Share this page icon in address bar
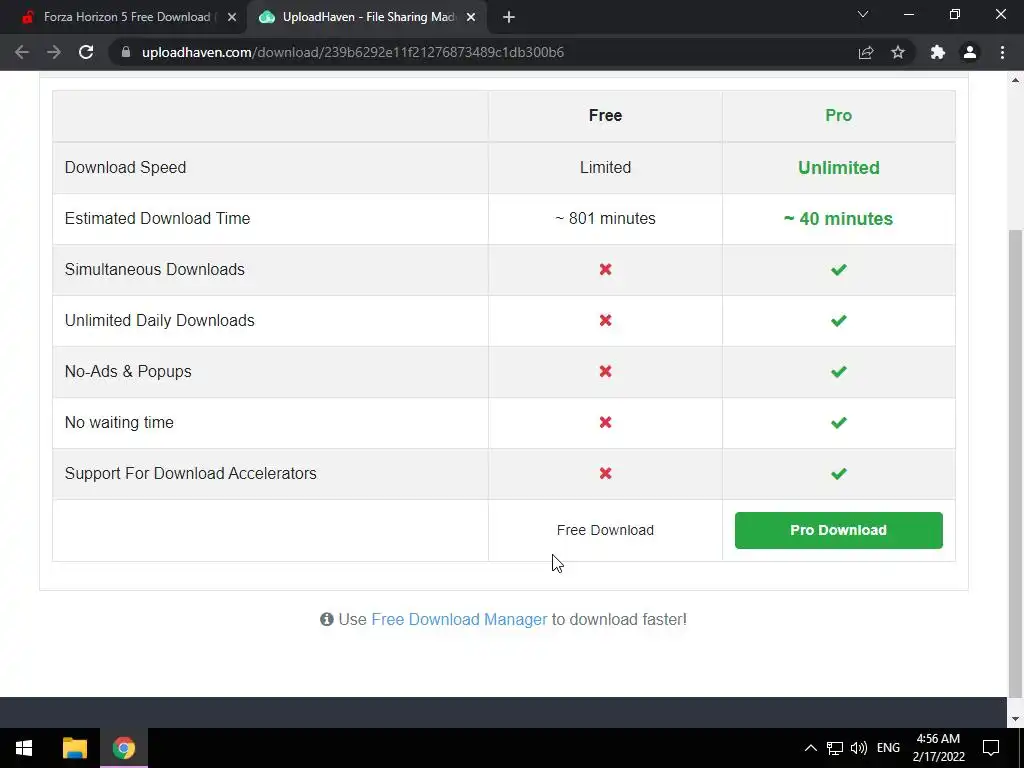Viewport: 1024px width, 768px height. click(x=866, y=52)
